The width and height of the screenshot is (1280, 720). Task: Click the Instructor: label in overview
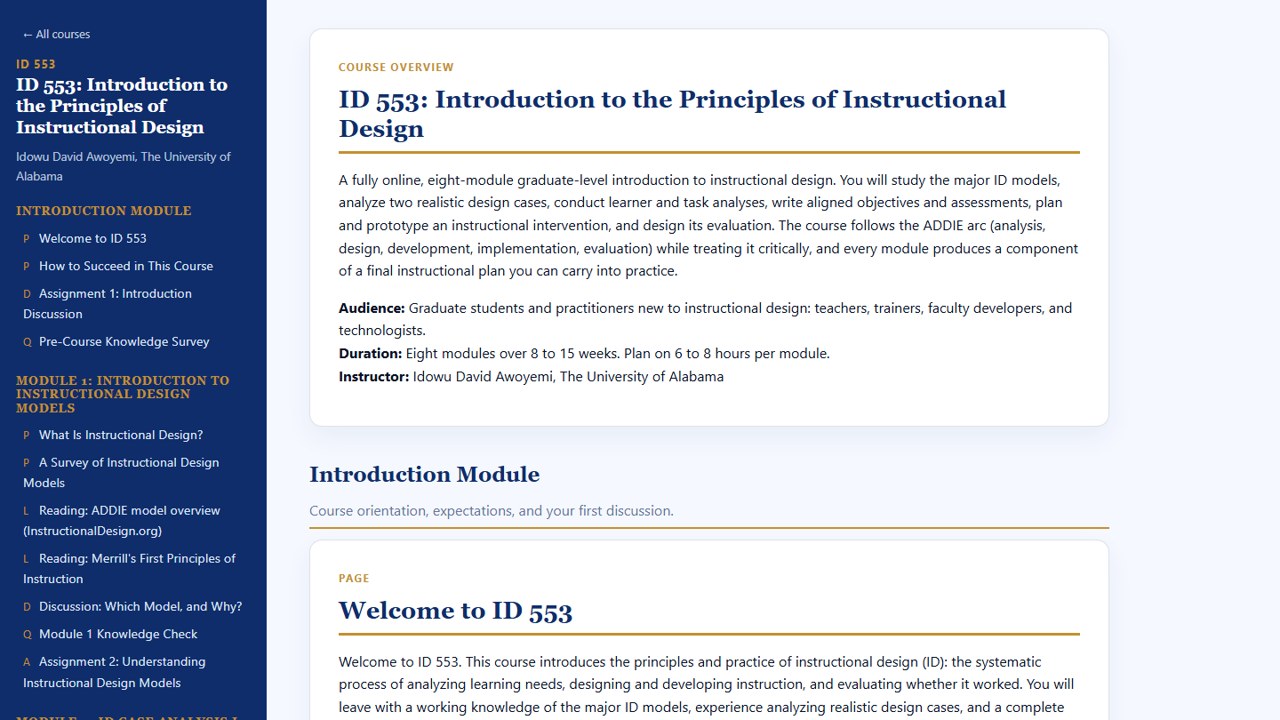[374, 377]
